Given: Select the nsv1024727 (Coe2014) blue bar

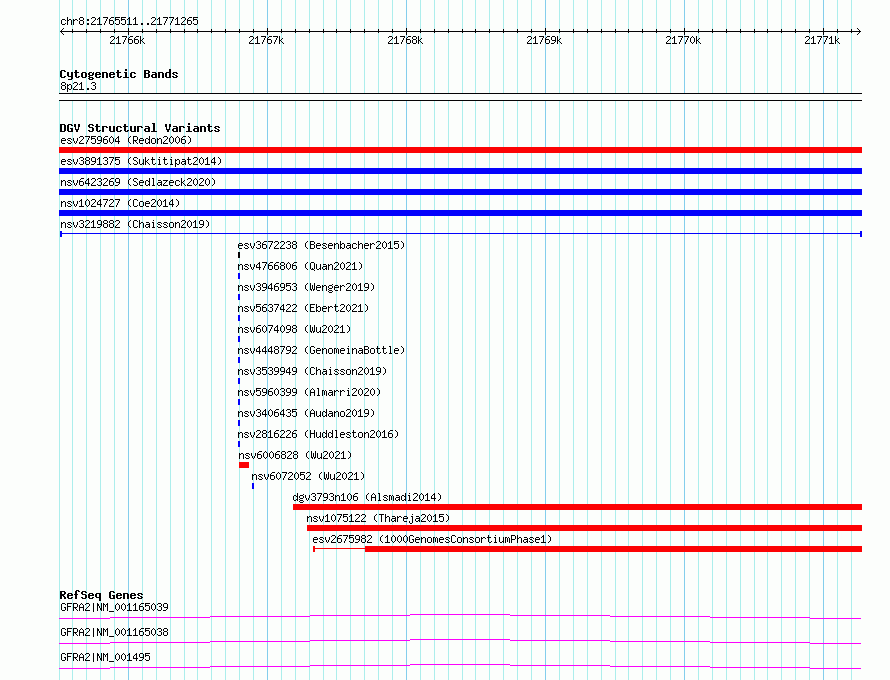Looking at the screenshot, I should click(x=460, y=213).
